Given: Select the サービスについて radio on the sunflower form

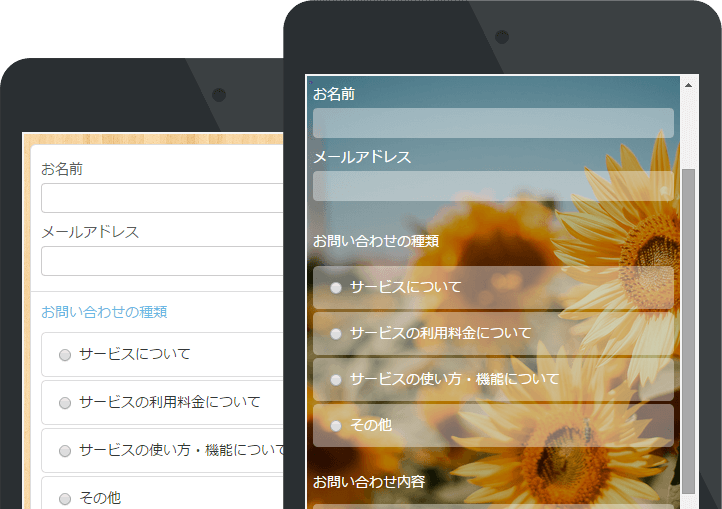Looking at the screenshot, I should click(x=336, y=287).
